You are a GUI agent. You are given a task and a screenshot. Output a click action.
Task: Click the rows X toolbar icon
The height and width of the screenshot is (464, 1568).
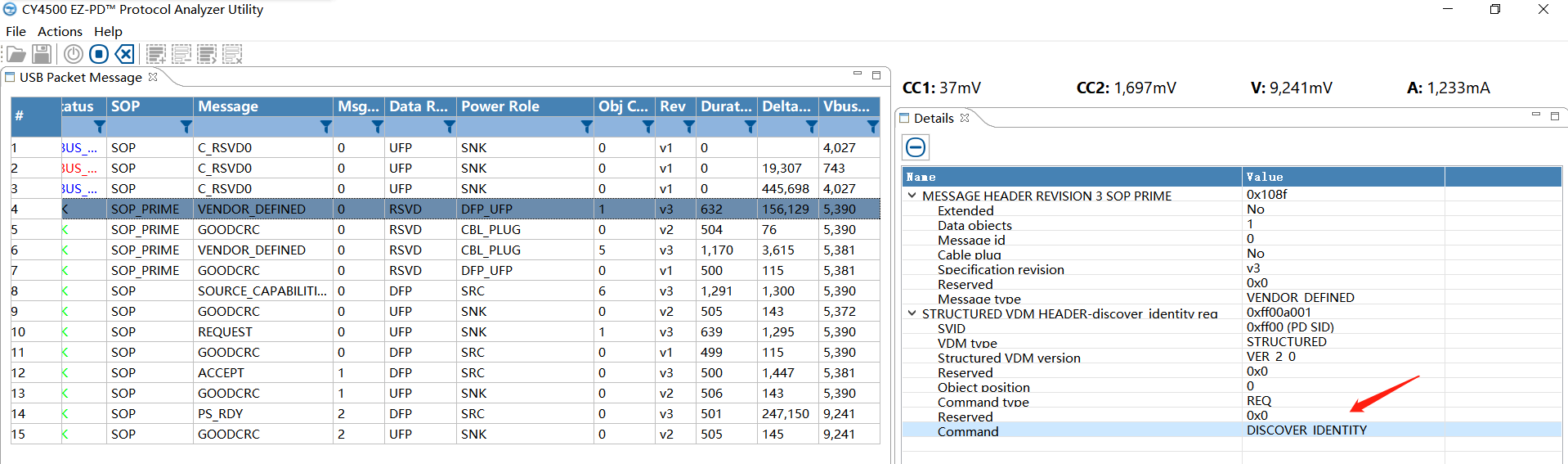click(x=232, y=54)
